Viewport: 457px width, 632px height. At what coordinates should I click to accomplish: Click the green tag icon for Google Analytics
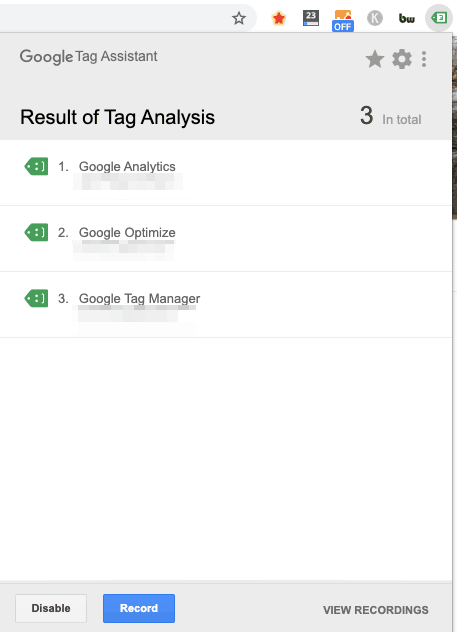36,166
